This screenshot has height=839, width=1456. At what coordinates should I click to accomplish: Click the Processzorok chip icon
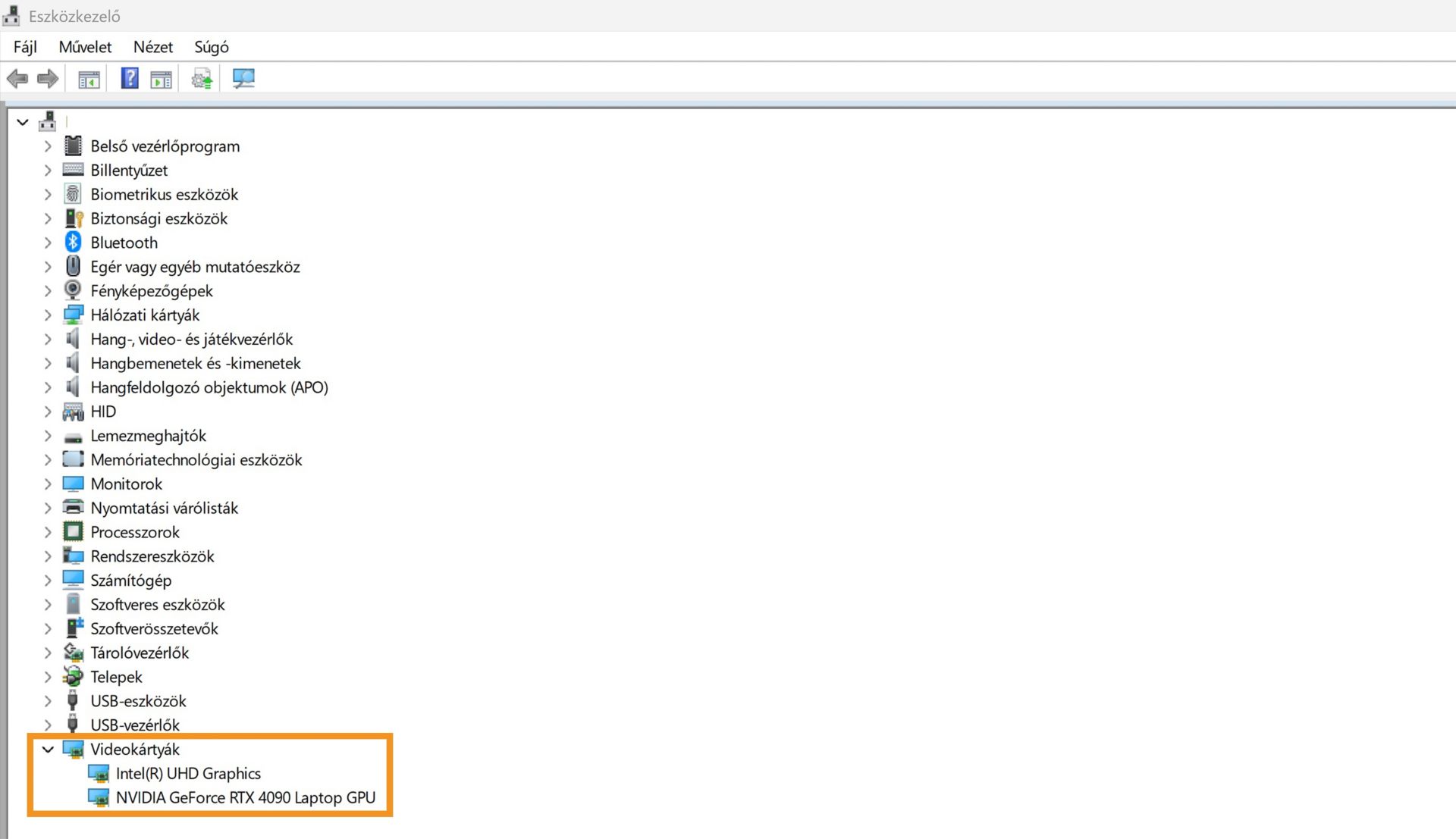(73, 532)
